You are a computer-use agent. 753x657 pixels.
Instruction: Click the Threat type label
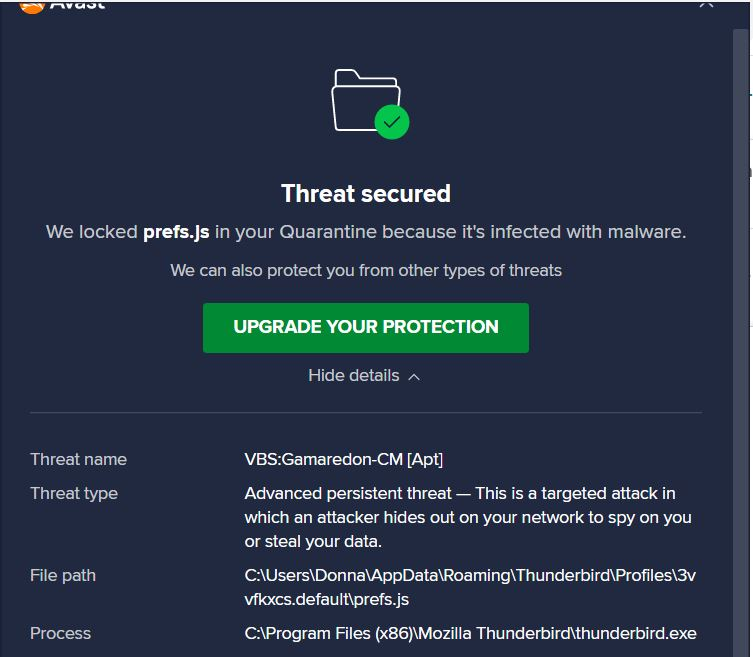click(74, 494)
